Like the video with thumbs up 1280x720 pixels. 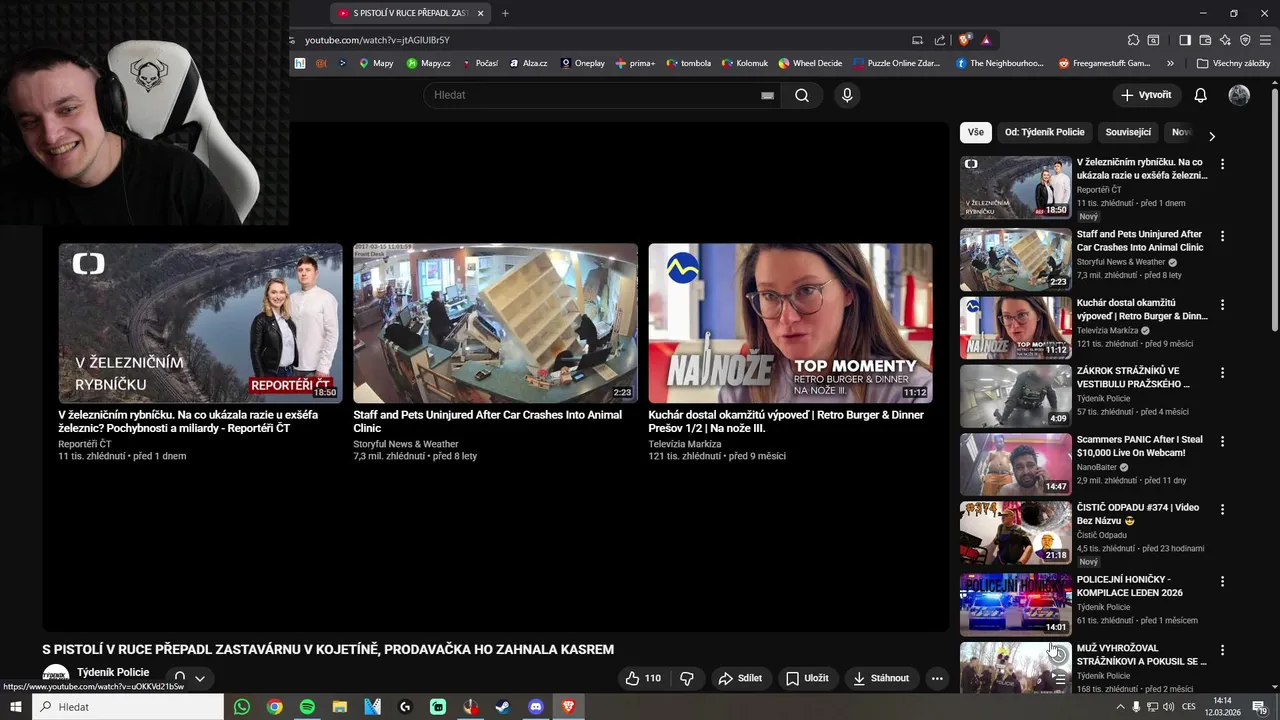pyautogui.click(x=643, y=678)
